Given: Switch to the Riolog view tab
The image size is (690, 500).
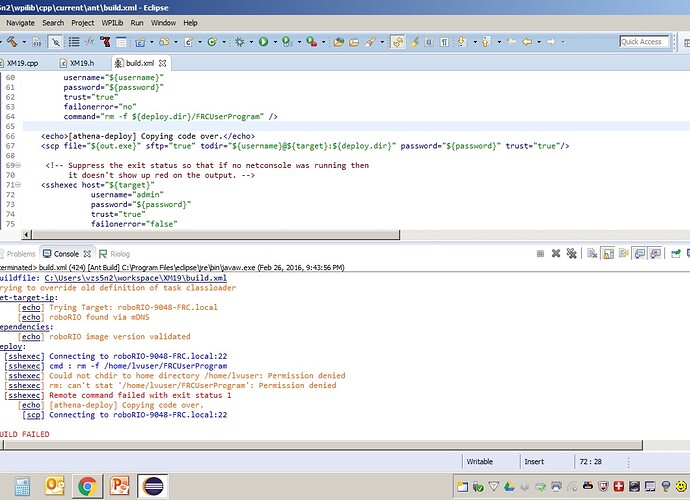Looking at the screenshot, I should click(x=115, y=254).
